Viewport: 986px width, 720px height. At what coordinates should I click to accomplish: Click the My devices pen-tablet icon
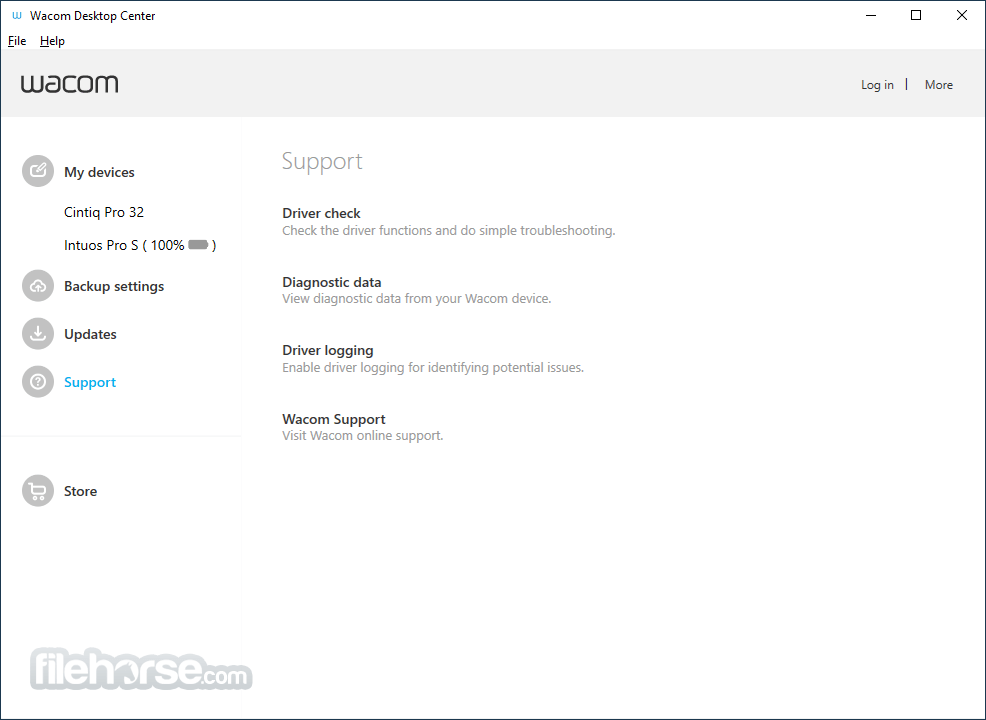pos(38,171)
